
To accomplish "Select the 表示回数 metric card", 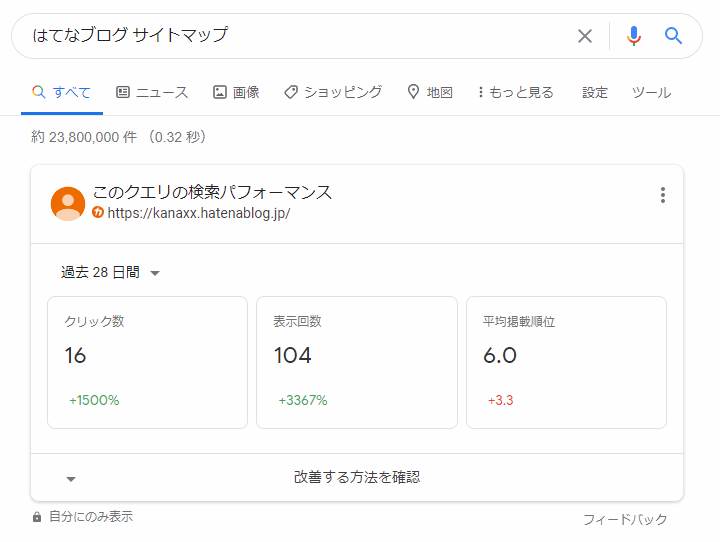I will pos(357,362).
